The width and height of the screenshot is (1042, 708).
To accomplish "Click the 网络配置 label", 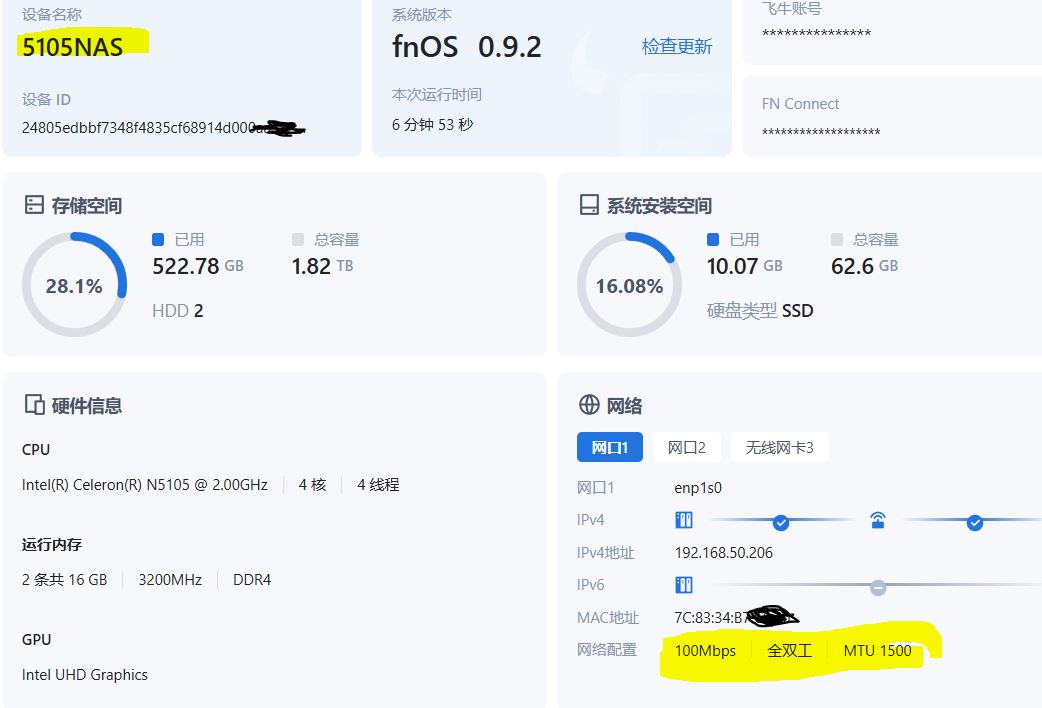I will pyautogui.click(x=607, y=649).
